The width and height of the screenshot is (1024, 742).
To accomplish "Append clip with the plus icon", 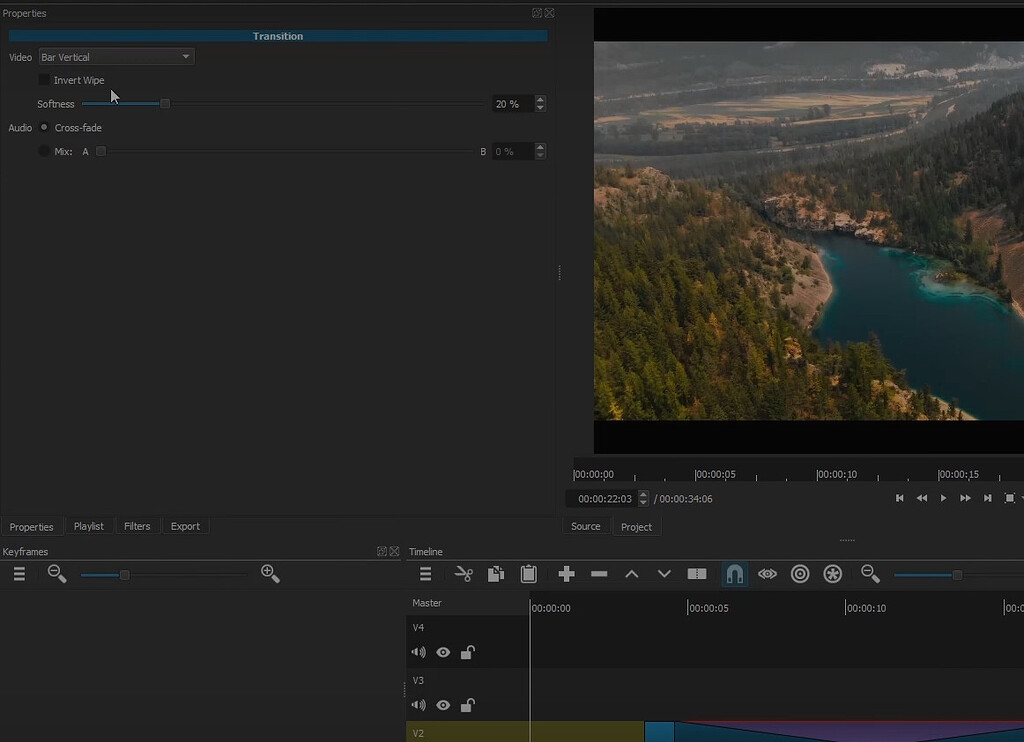I will click(566, 574).
